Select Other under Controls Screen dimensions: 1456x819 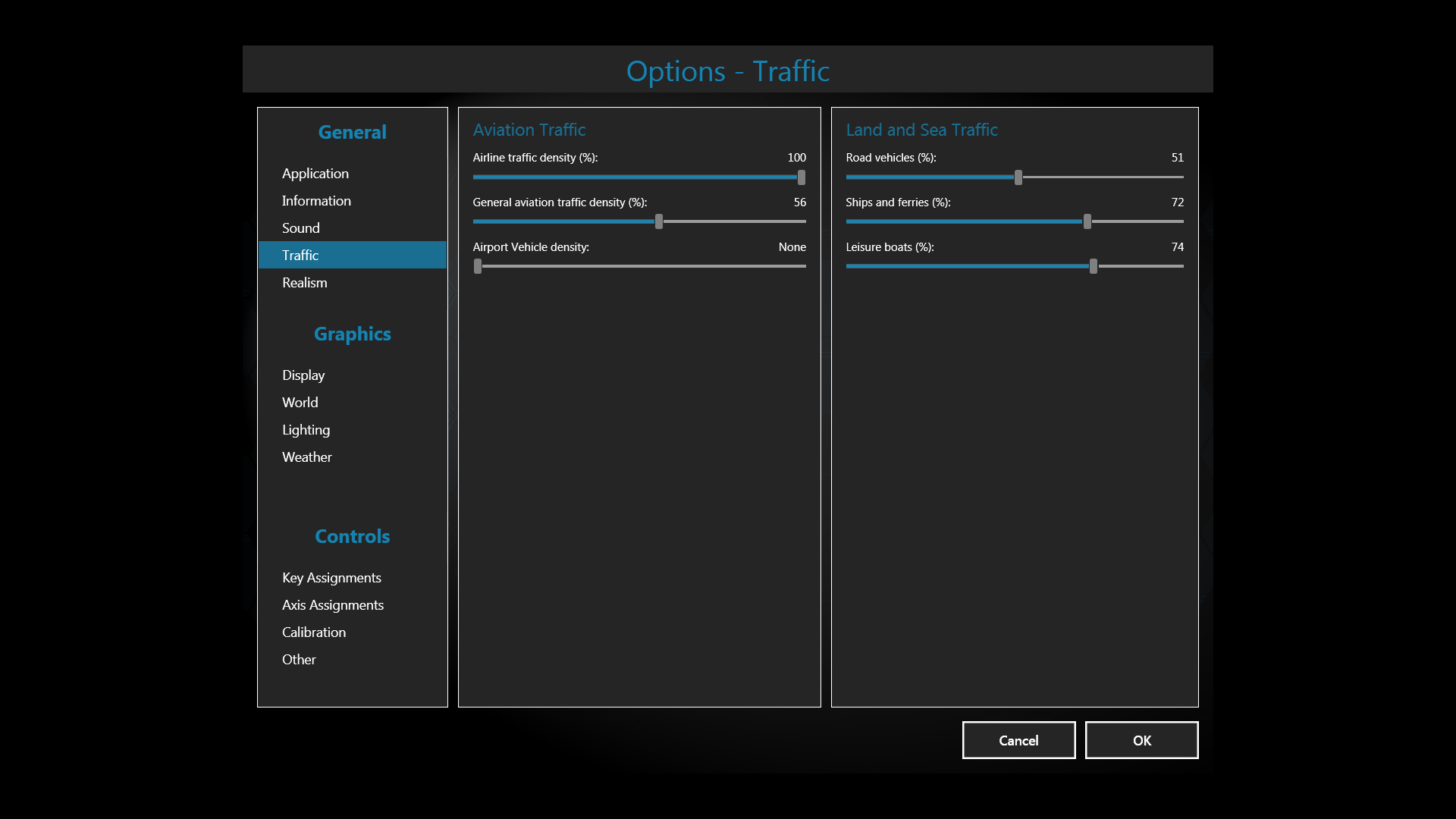299,660
